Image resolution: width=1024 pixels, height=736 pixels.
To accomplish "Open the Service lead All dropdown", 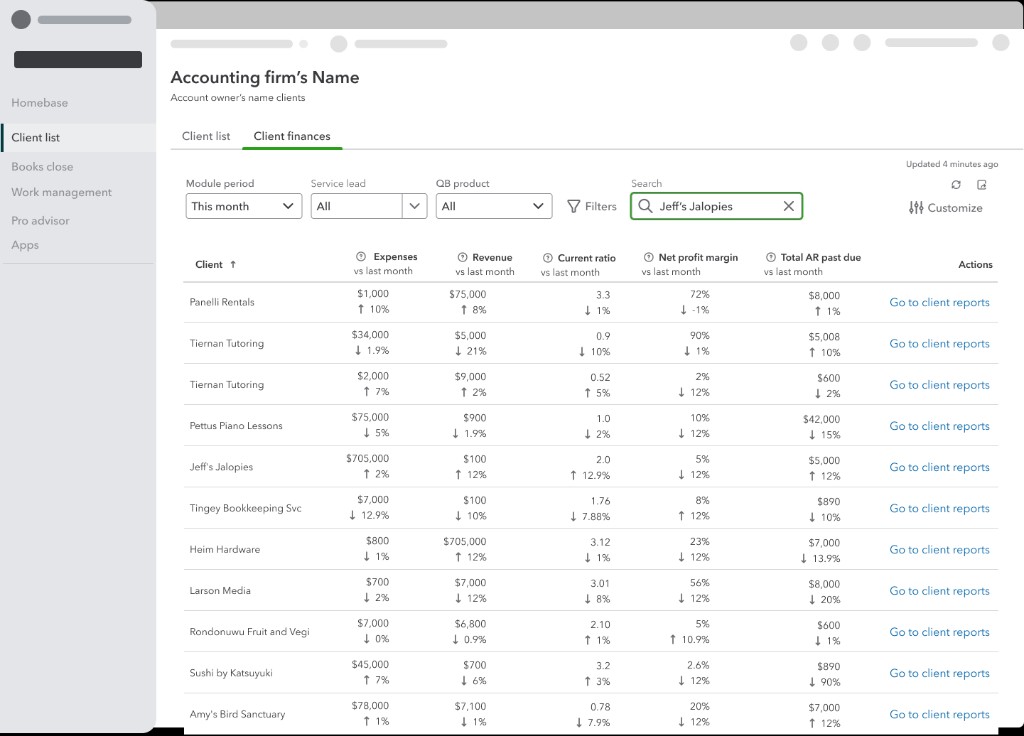I will click(368, 206).
